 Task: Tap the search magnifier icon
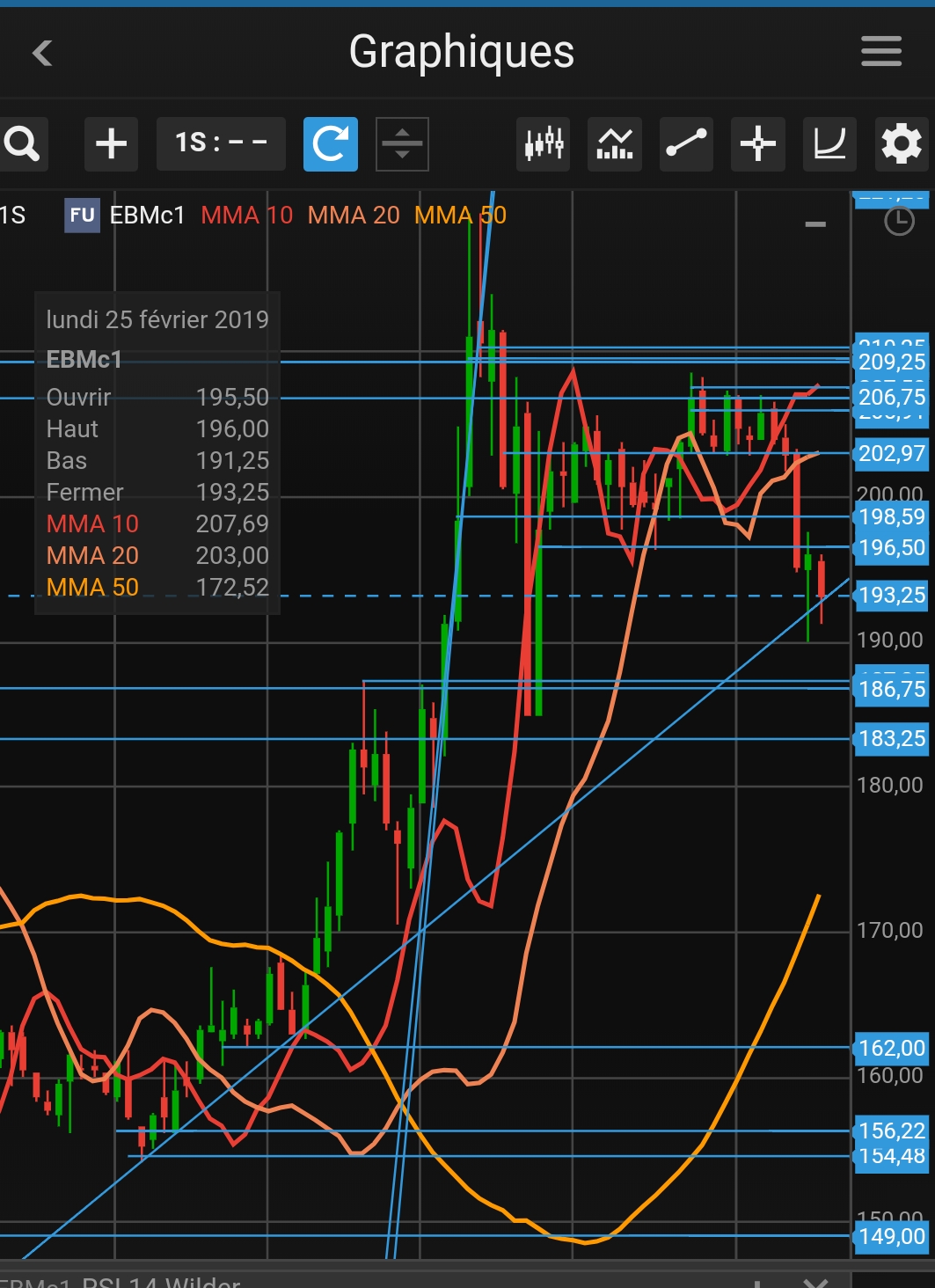22,143
